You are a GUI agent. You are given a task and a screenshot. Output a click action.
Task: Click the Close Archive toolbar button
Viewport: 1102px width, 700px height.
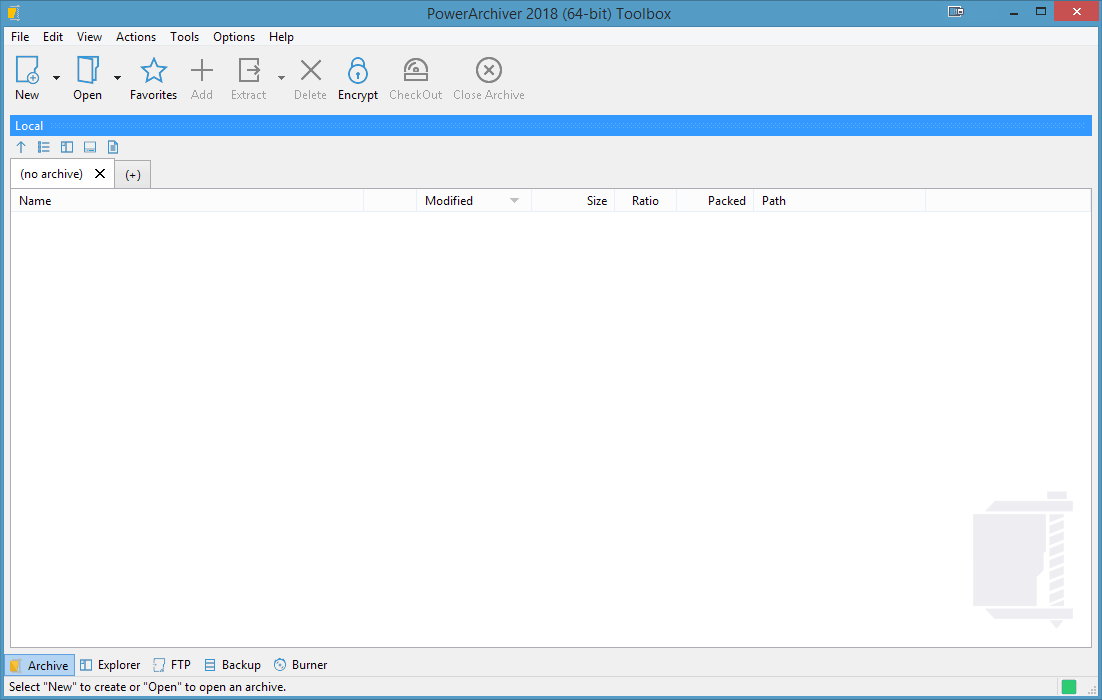pyautogui.click(x=488, y=78)
